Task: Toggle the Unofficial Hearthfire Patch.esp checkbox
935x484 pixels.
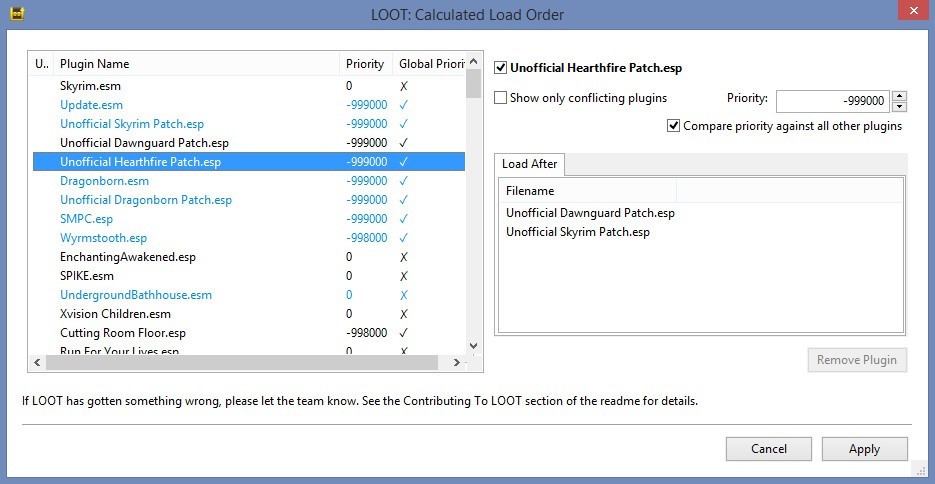Action: pyautogui.click(x=502, y=68)
